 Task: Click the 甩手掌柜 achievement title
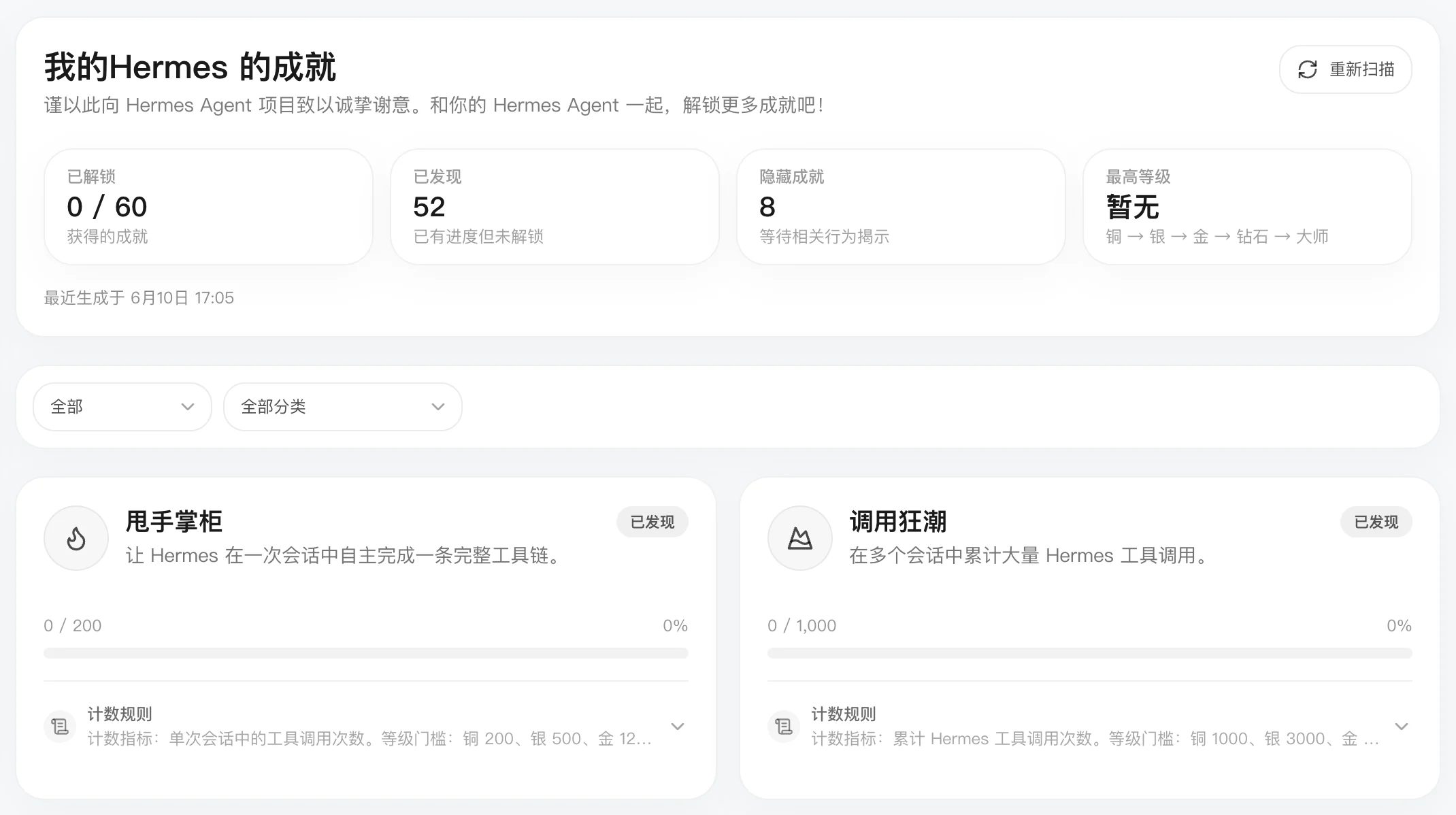[x=174, y=522]
